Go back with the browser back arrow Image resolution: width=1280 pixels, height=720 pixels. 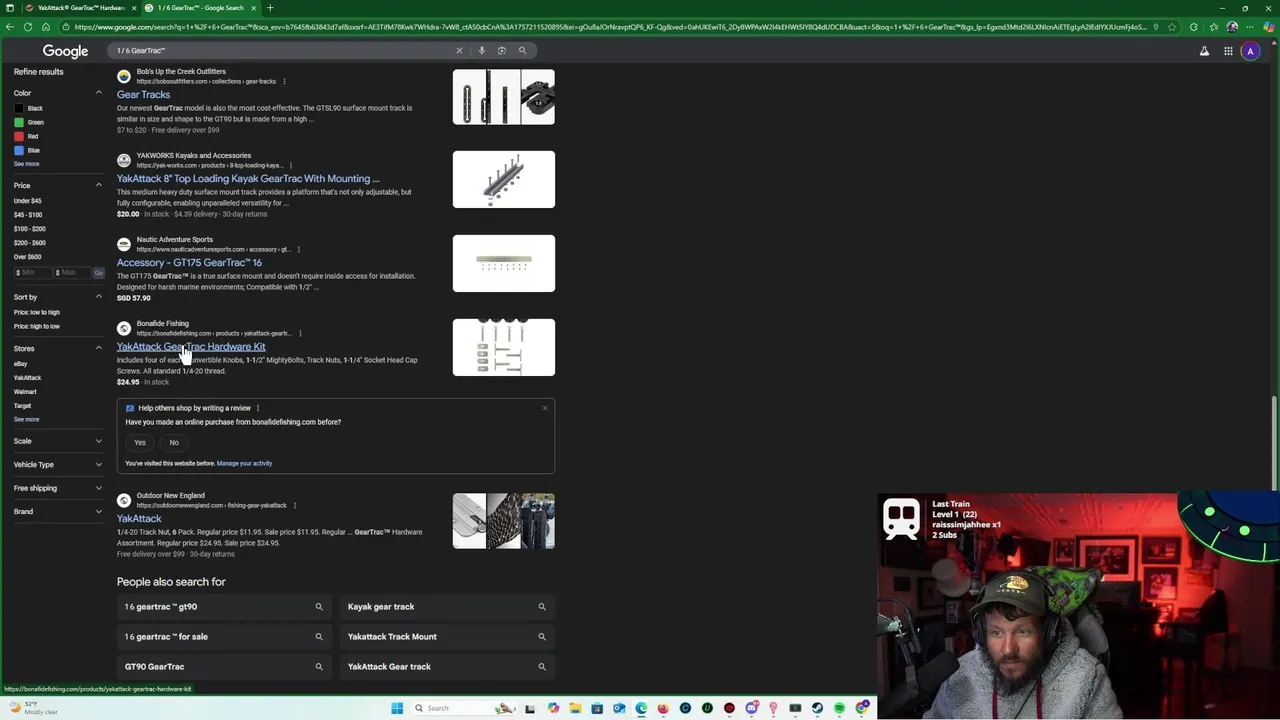[x=9, y=27]
